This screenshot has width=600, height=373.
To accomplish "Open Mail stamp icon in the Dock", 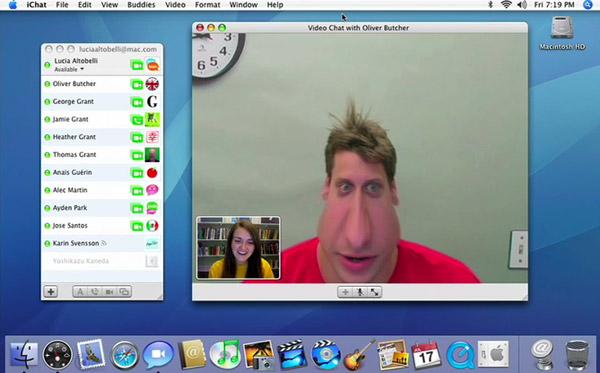I will tap(91, 354).
